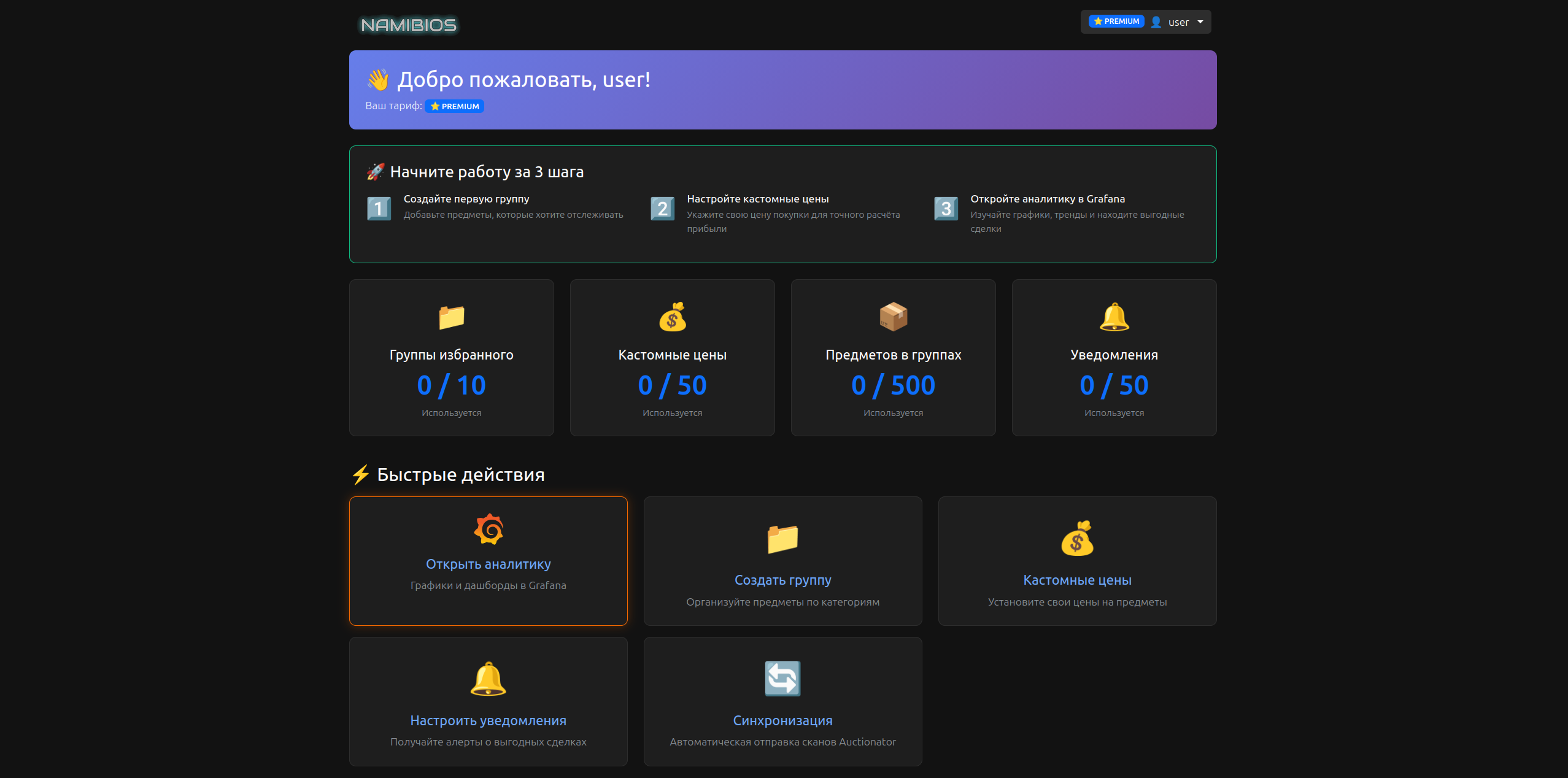Image resolution: width=1568 pixels, height=778 pixels.
Task: Click "Создайте первую группу" step title
Action: tap(466, 199)
